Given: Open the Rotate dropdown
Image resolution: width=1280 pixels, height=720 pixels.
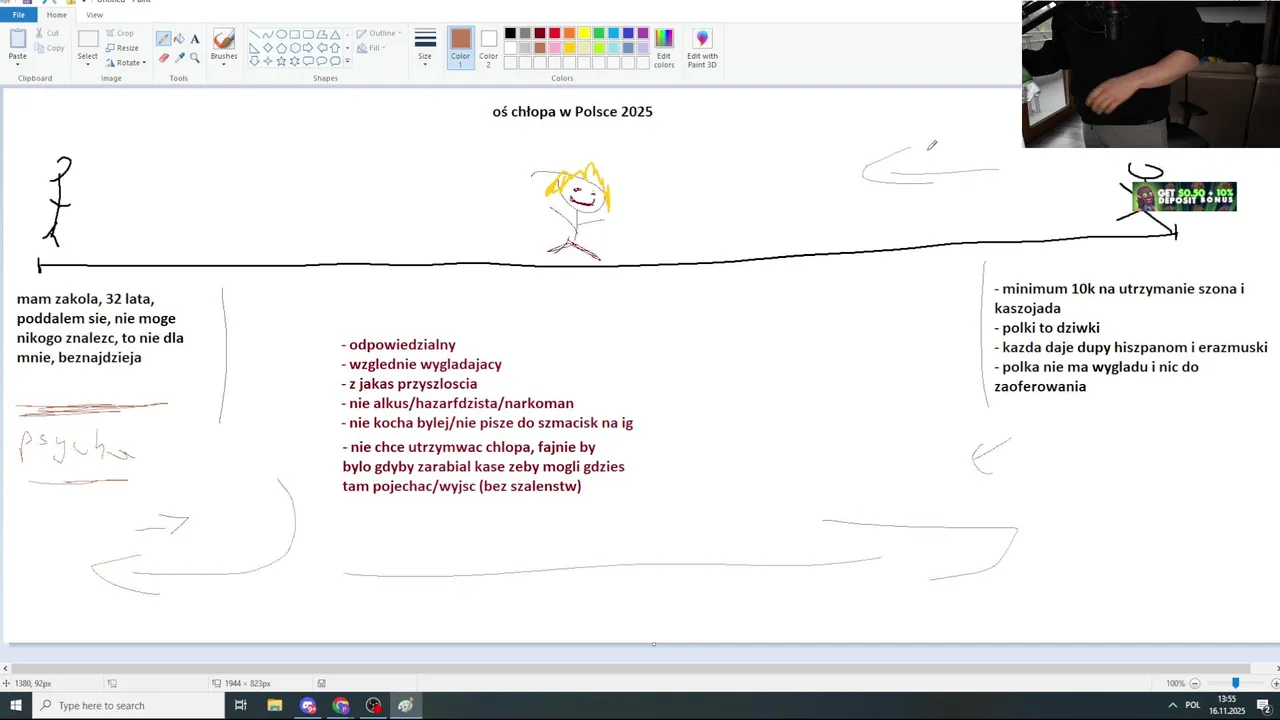Looking at the screenshot, I should pyautogui.click(x=125, y=63).
